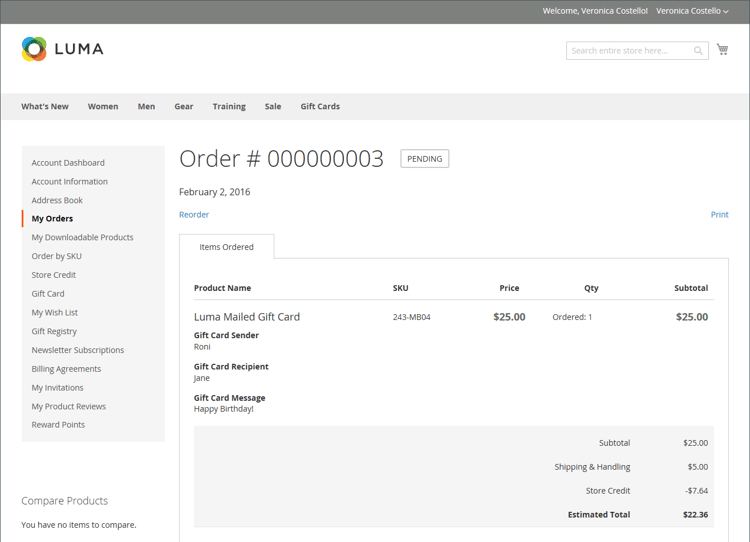The image size is (750, 542).
Task: Open the Women menu
Action: 103,106
